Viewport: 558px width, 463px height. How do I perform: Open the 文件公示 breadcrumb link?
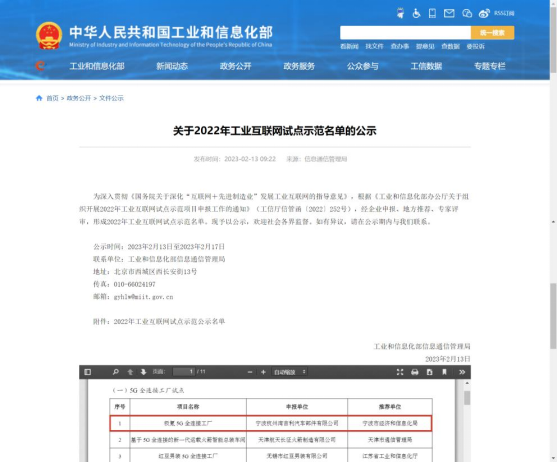pyautogui.click(x=111, y=98)
